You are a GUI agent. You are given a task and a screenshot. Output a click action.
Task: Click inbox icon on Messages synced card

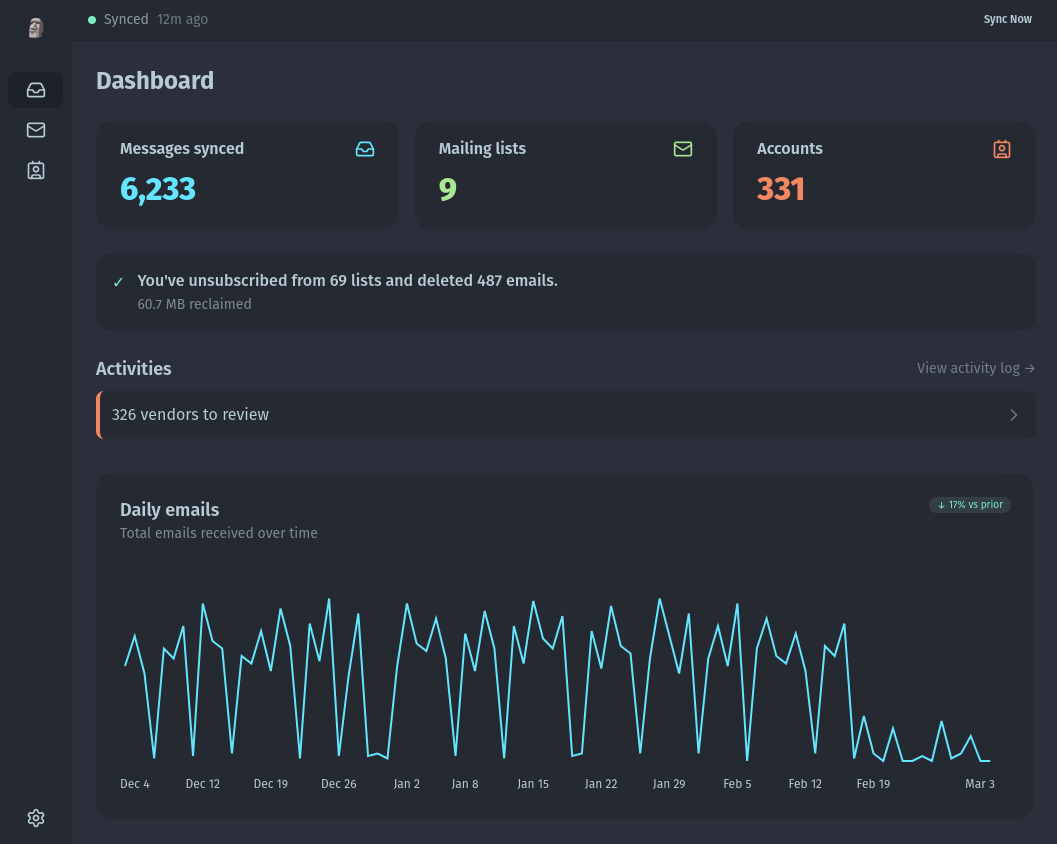tap(365, 149)
